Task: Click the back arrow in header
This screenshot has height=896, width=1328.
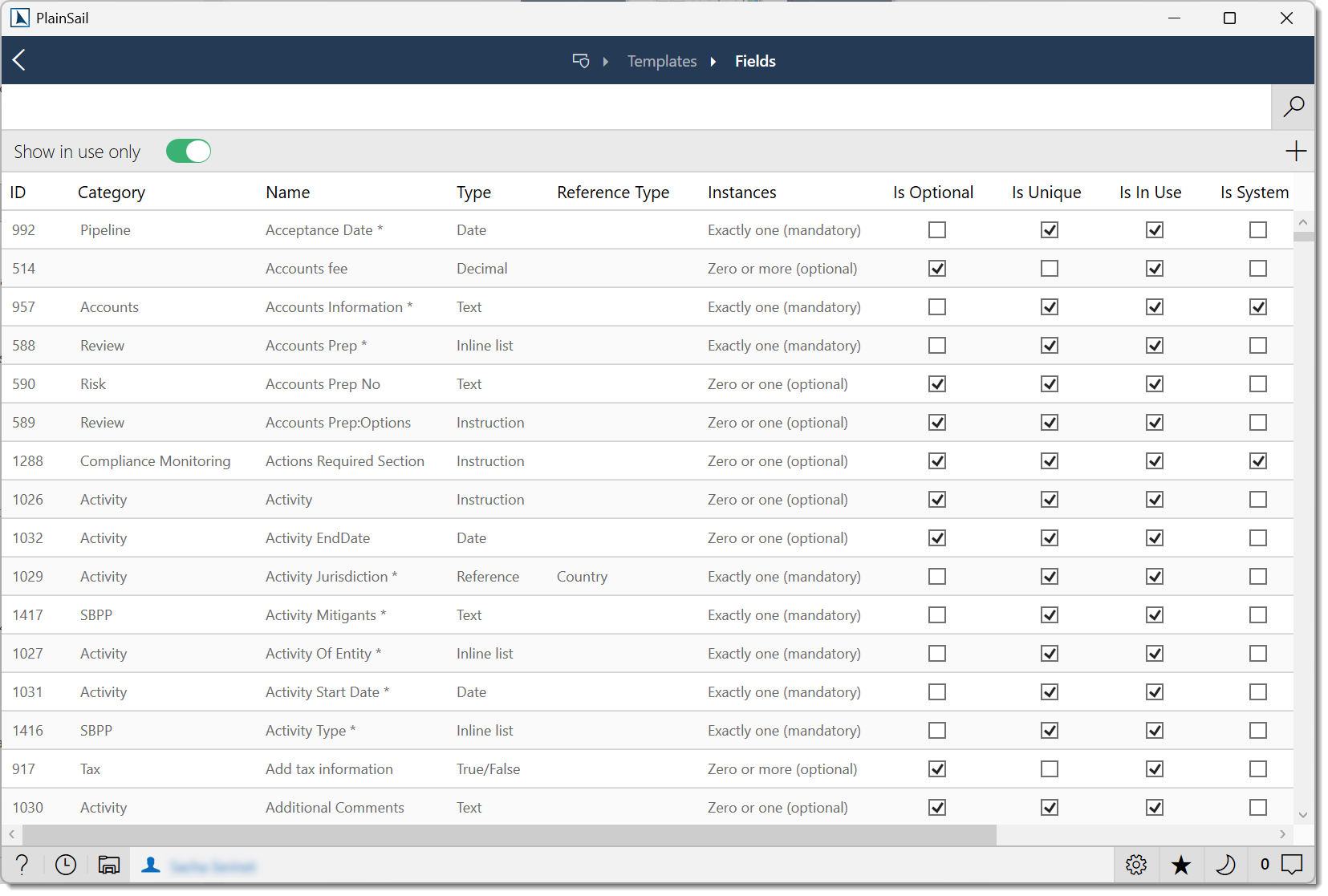Action: point(20,60)
